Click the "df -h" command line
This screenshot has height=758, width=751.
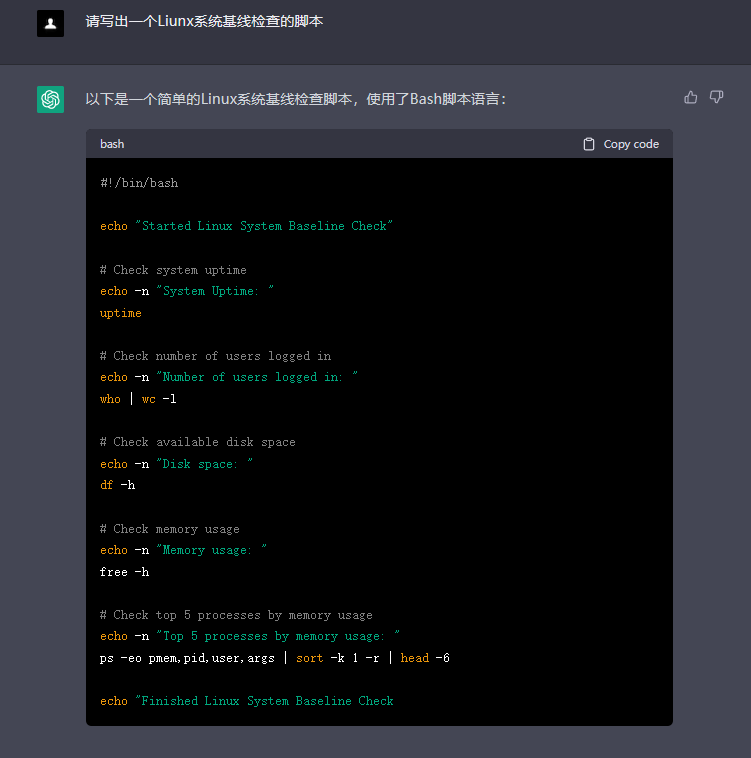click(x=117, y=485)
